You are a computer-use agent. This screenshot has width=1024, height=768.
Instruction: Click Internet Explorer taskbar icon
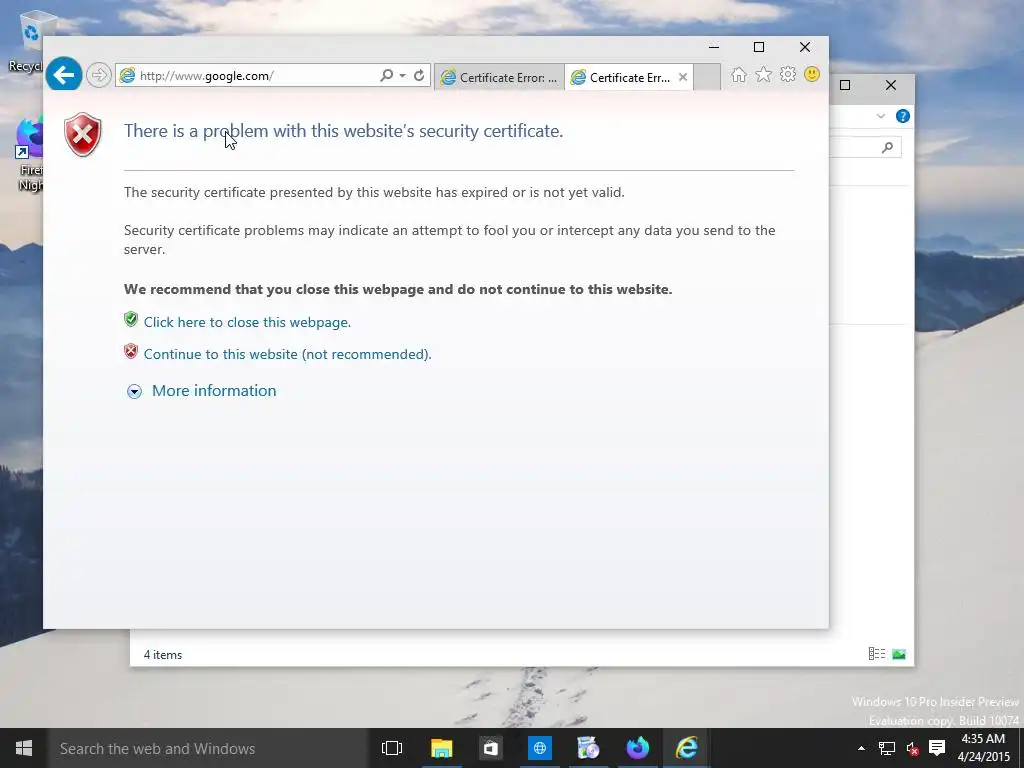[x=686, y=748]
